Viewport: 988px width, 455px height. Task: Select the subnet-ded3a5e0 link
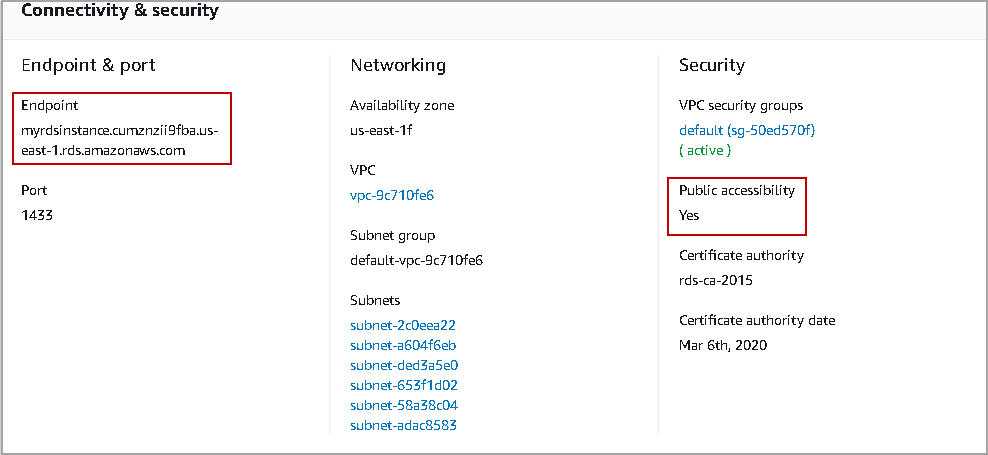(x=404, y=365)
